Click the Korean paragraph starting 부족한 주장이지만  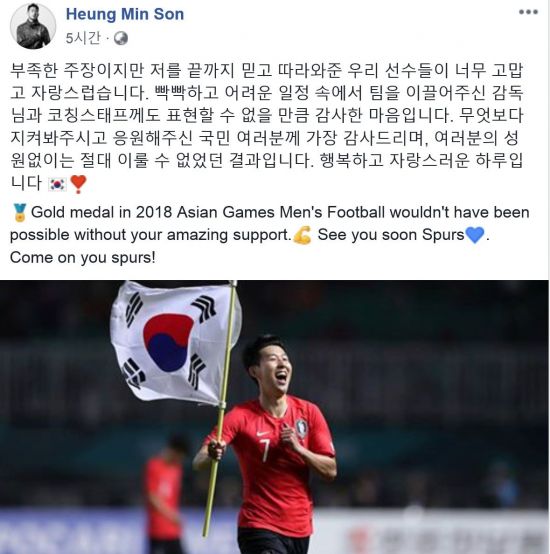coord(266,127)
